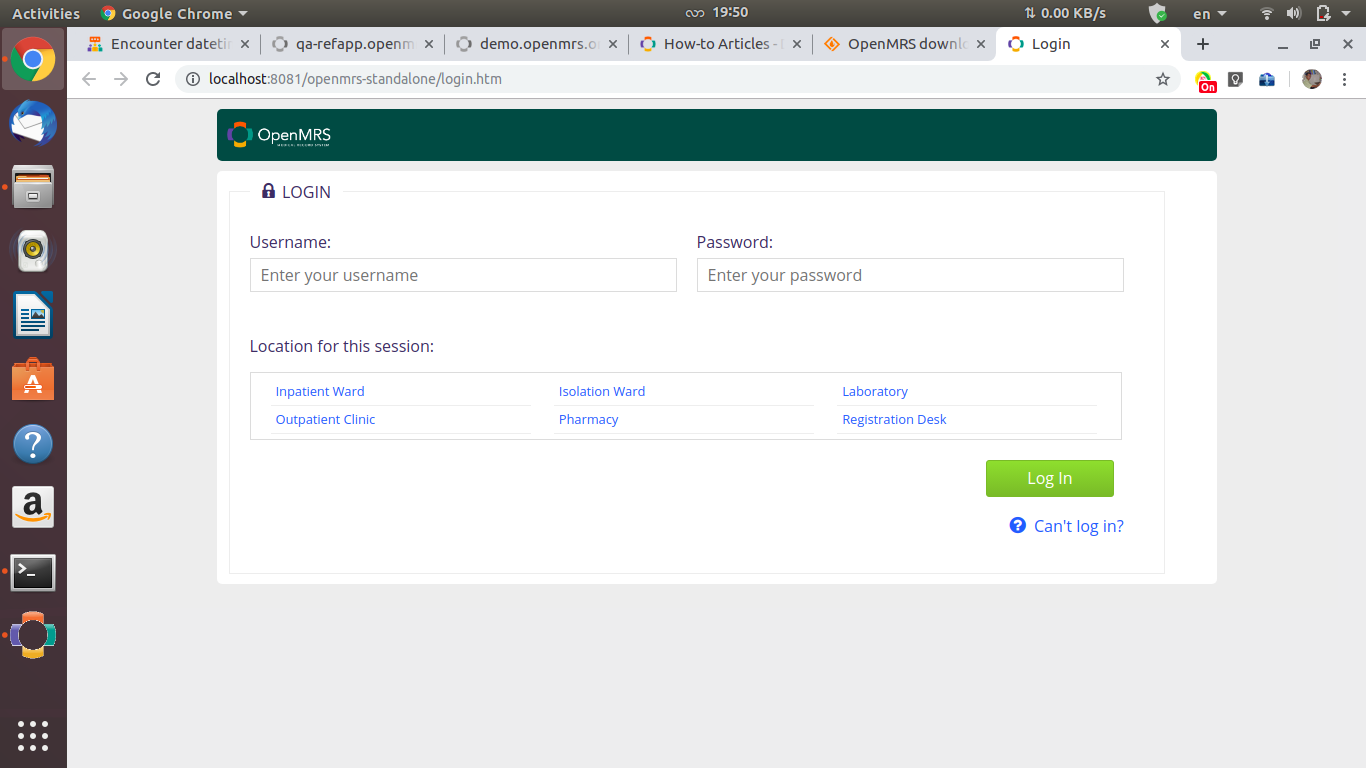The height and width of the screenshot is (768, 1366).
Task: Pick Registration Desk location
Action: click(894, 419)
